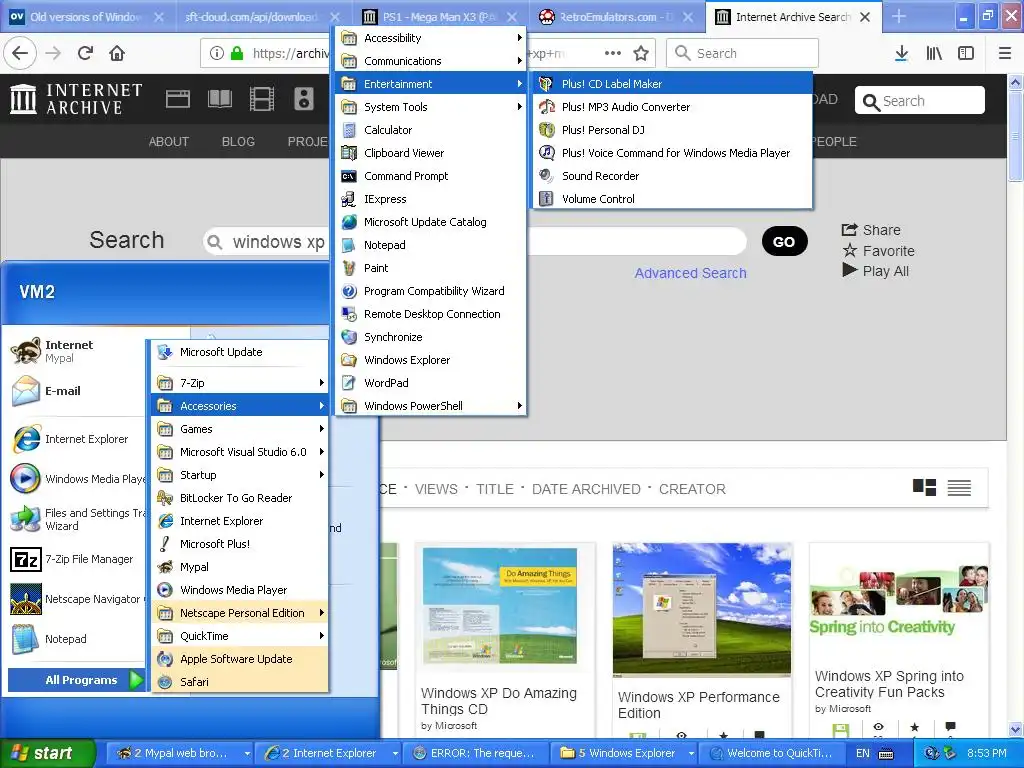Focus the Firefox toolbar search field
This screenshot has width=1024, height=768.
[x=743, y=53]
